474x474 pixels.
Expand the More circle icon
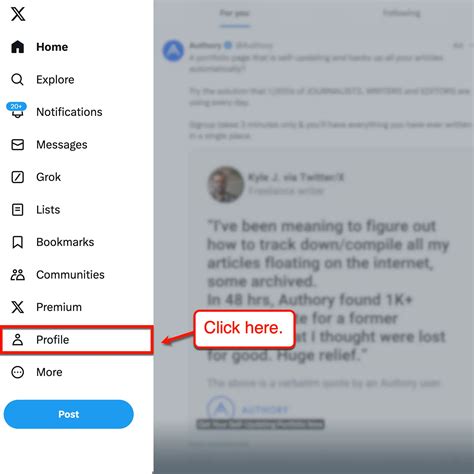17,372
